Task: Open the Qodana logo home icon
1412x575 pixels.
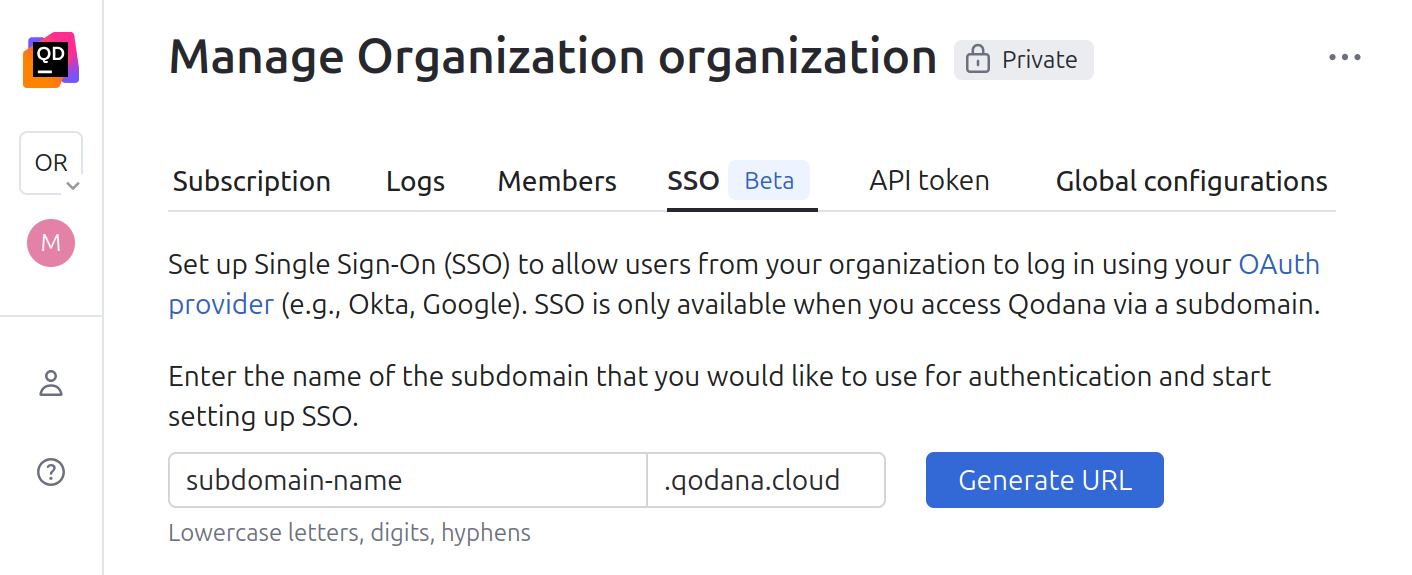Action: point(51,60)
